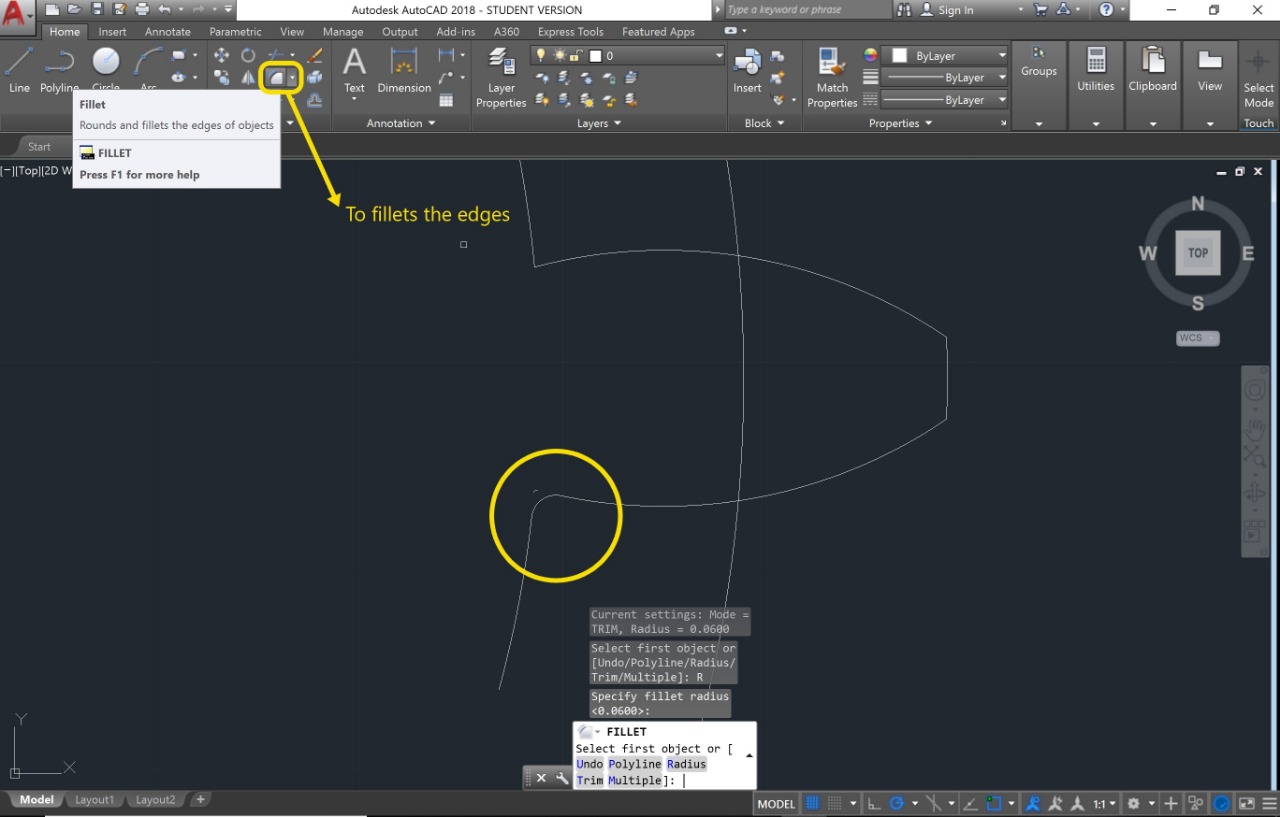1280x817 pixels.
Task: Expand the Properties panel
Action: [x=900, y=123]
